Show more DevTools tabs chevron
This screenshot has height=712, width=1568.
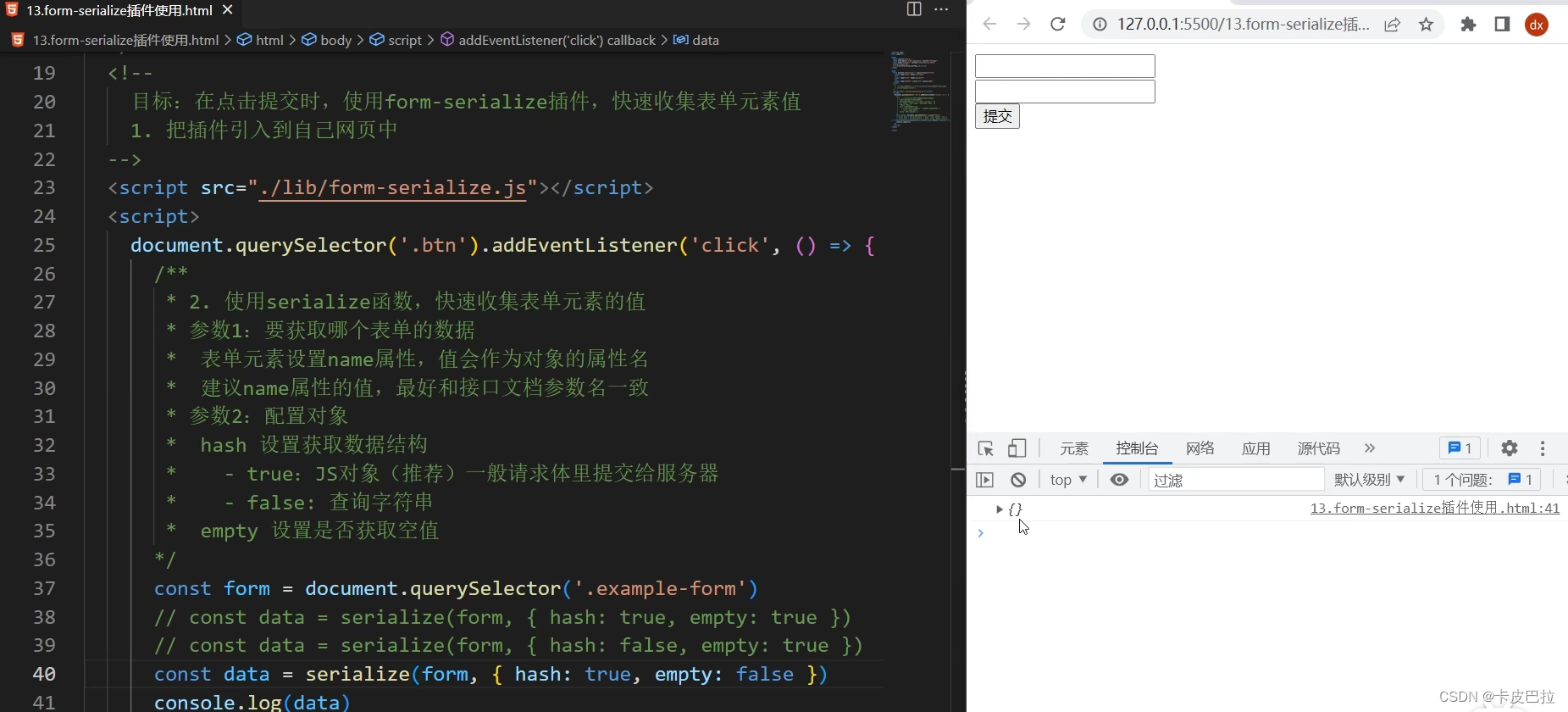tap(1370, 448)
